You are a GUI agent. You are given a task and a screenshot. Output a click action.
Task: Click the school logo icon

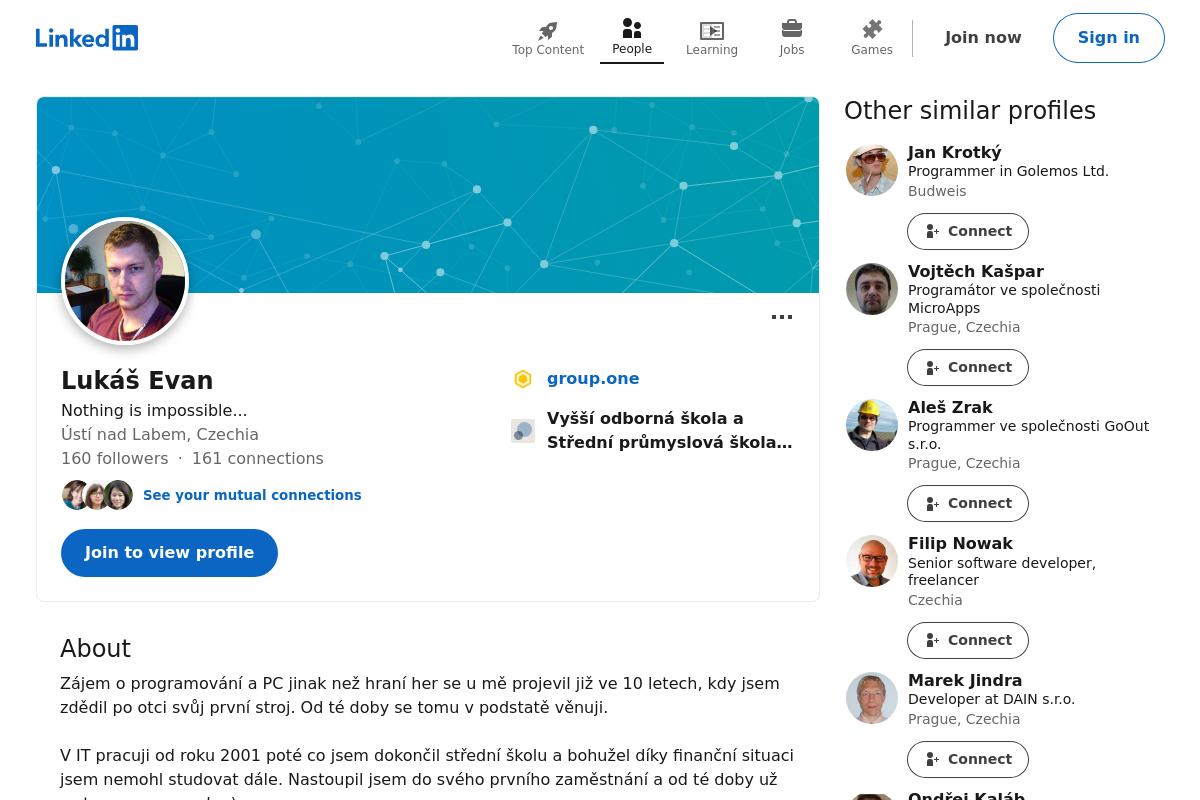pyautogui.click(x=523, y=431)
